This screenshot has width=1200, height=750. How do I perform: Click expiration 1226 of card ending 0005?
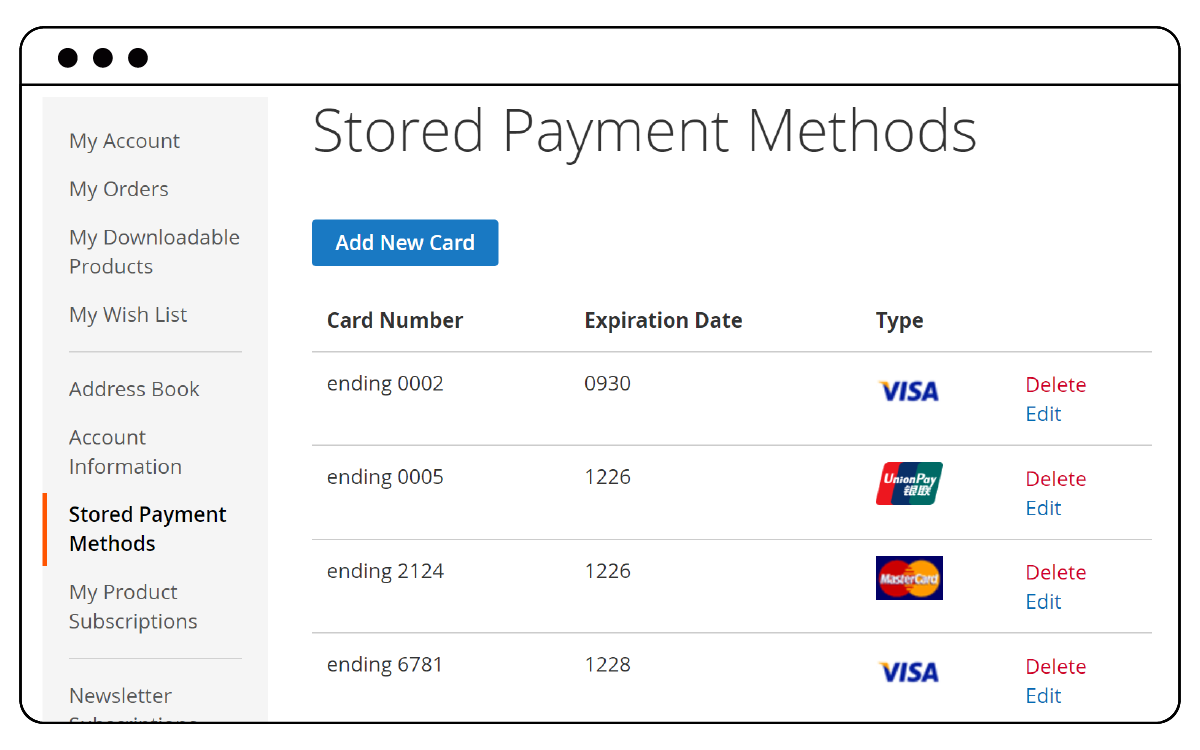coord(607,477)
